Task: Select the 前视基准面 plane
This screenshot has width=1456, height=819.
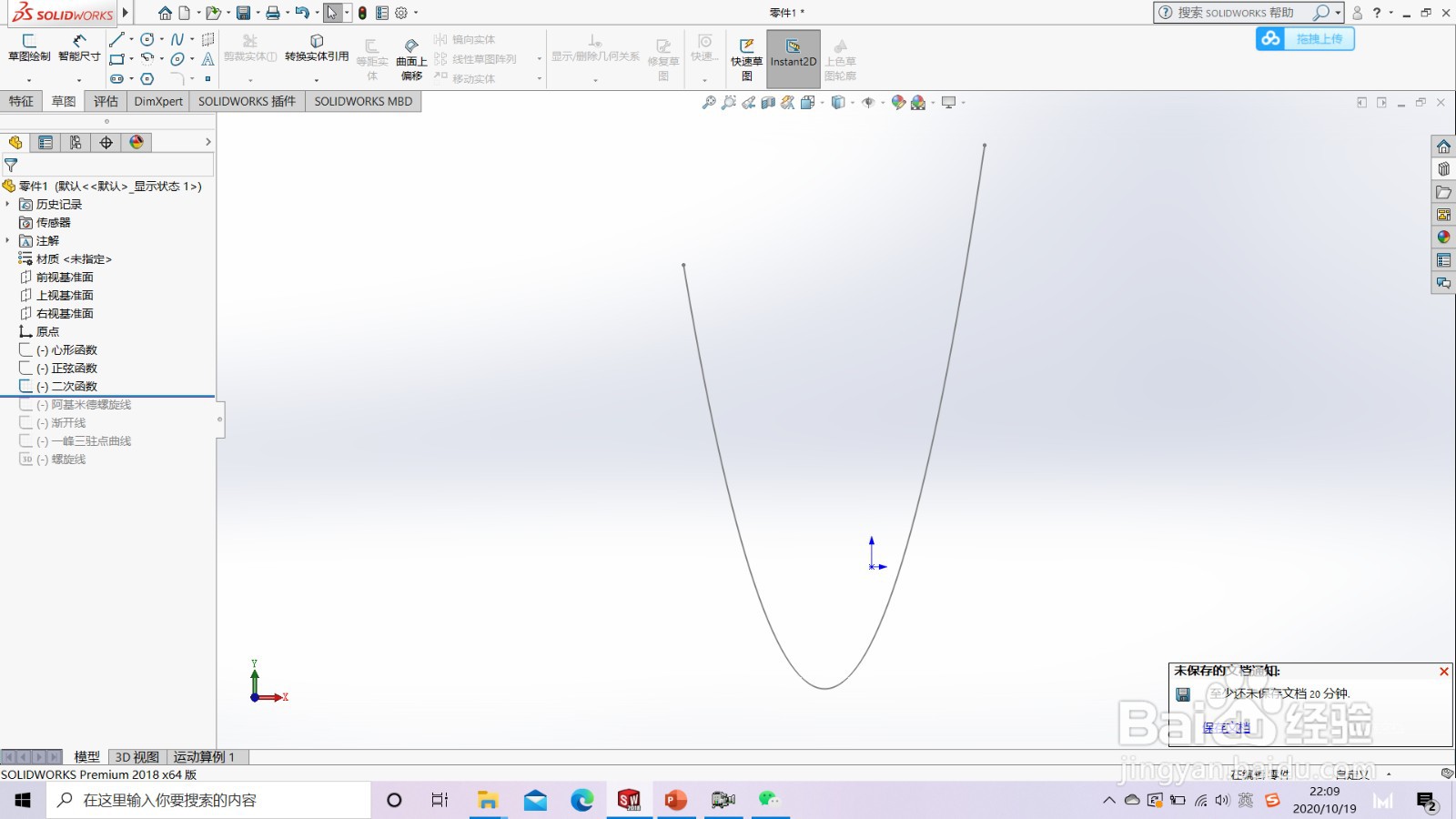Action: click(x=64, y=277)
